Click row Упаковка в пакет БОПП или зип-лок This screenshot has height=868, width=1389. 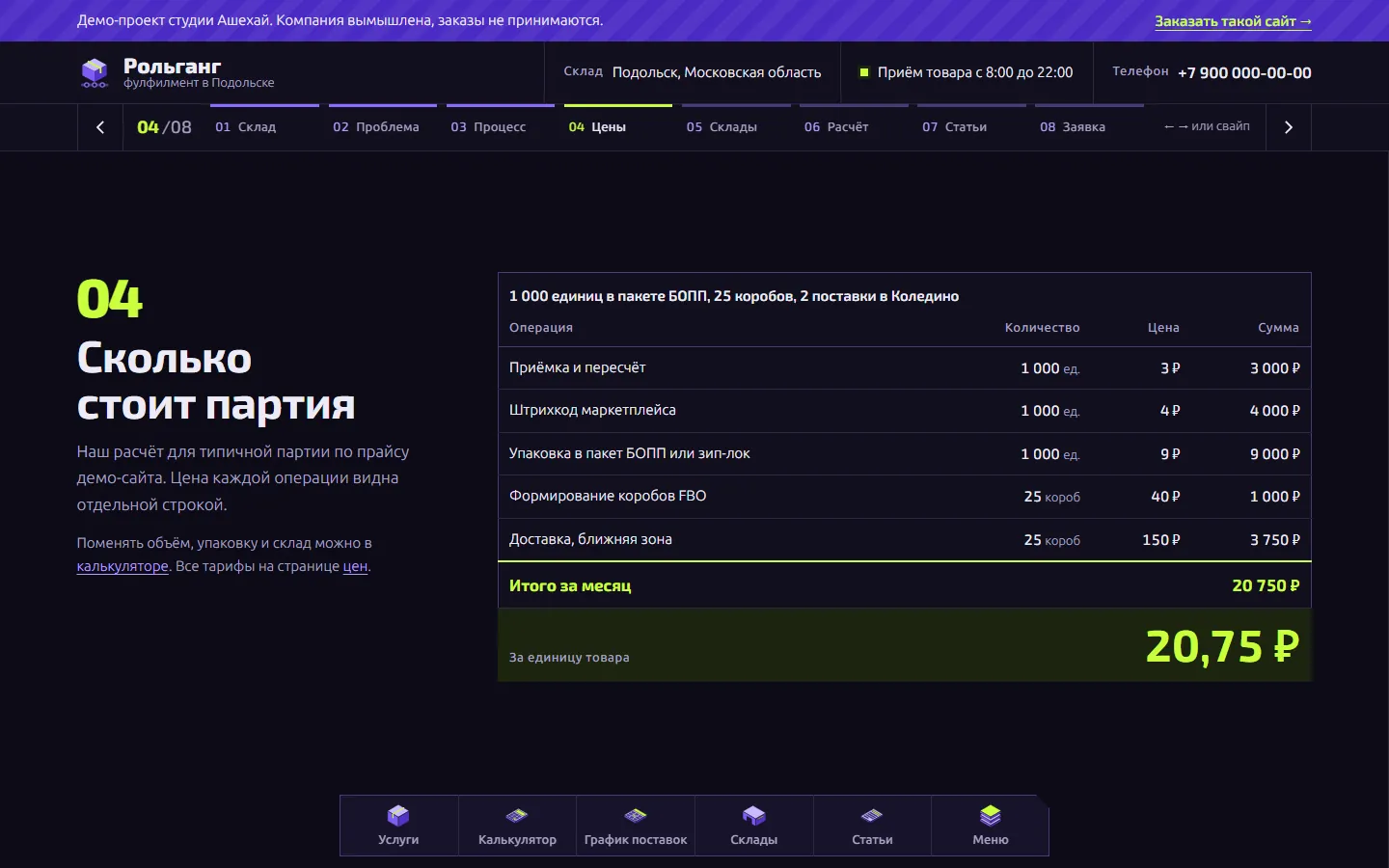pyautogui.click(x=904, y=453)
